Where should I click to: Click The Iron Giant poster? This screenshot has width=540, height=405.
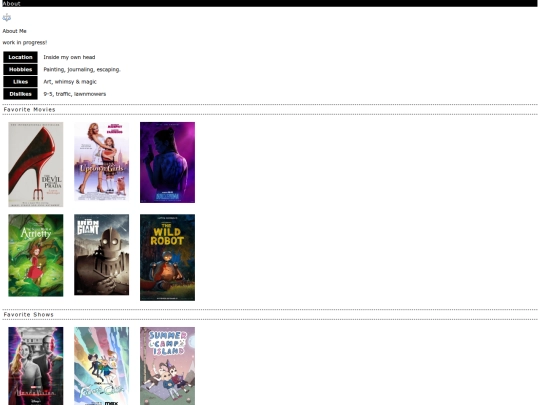pyautogui.click(x=102, y=255)
